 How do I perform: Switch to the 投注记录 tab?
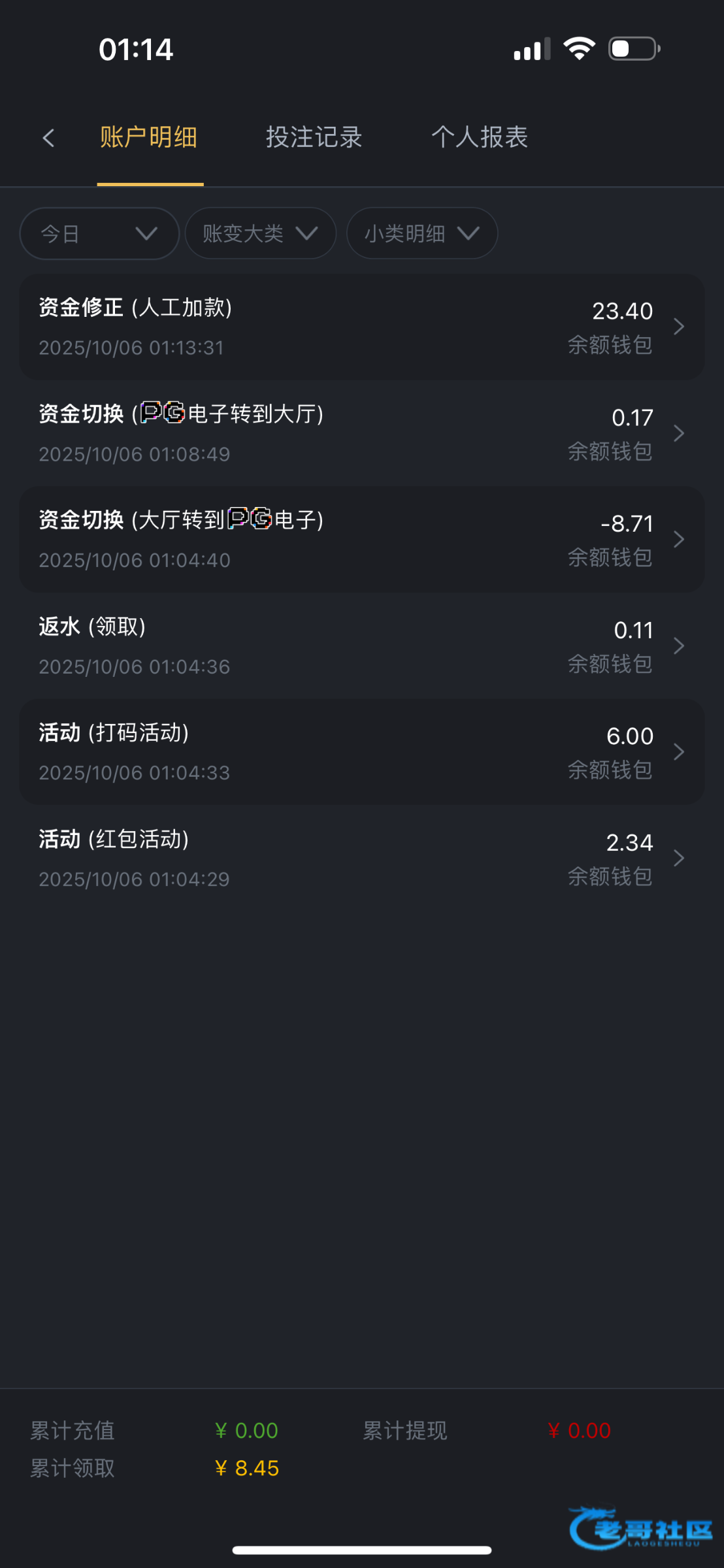314,137
